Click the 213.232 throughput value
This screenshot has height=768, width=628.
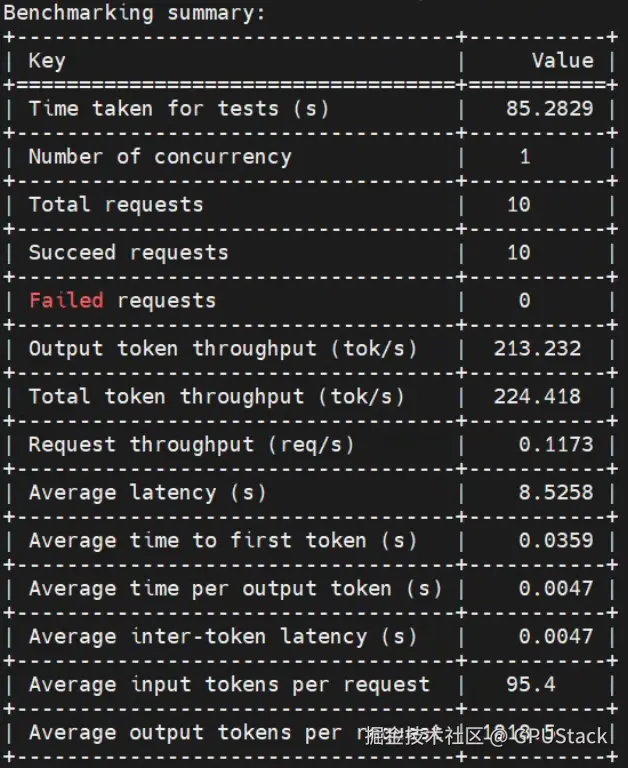(x=537, y=349)
